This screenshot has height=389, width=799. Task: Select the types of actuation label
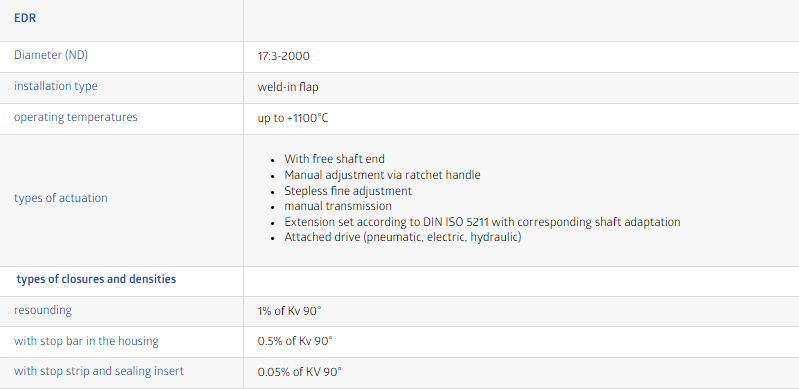pyautogui.click(x=61, y=198)
